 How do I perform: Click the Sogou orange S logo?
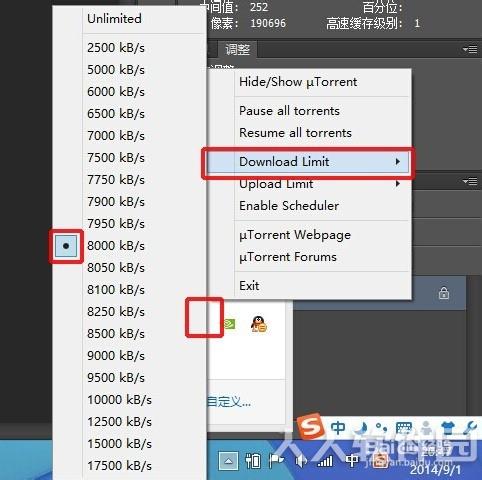[x=311, y=427]
